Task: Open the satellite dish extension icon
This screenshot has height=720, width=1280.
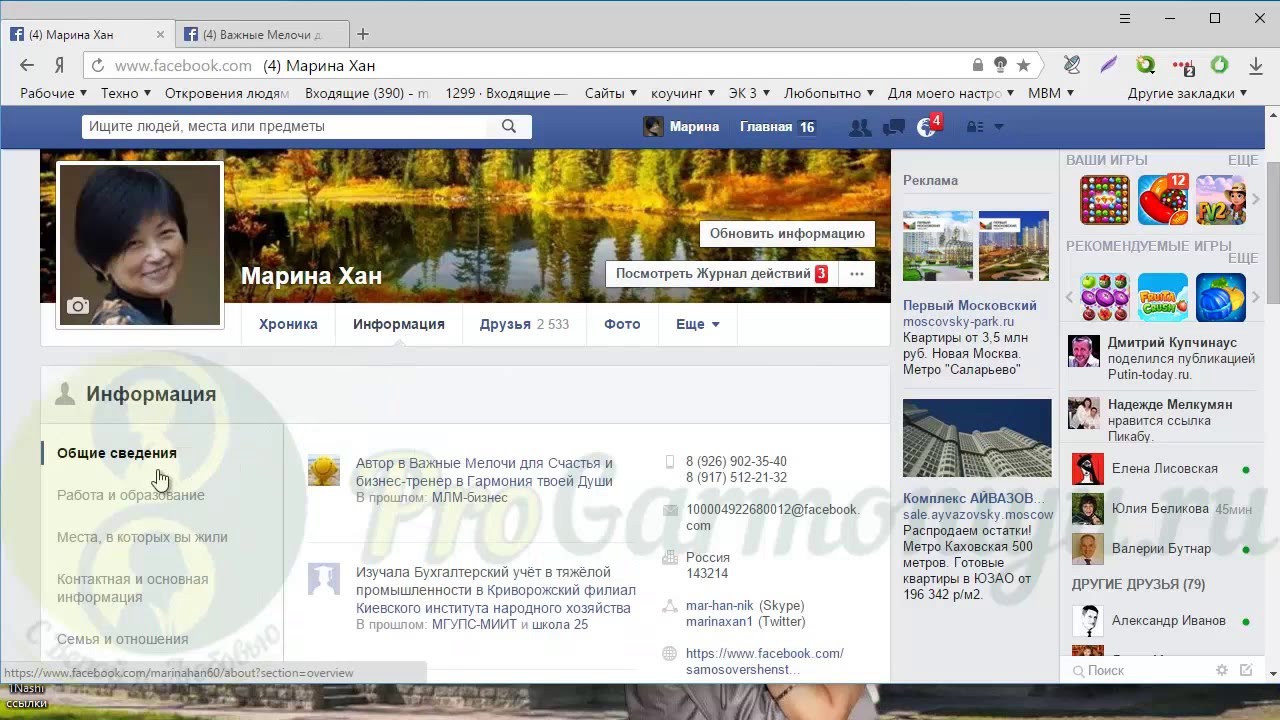Action: 1072,66
